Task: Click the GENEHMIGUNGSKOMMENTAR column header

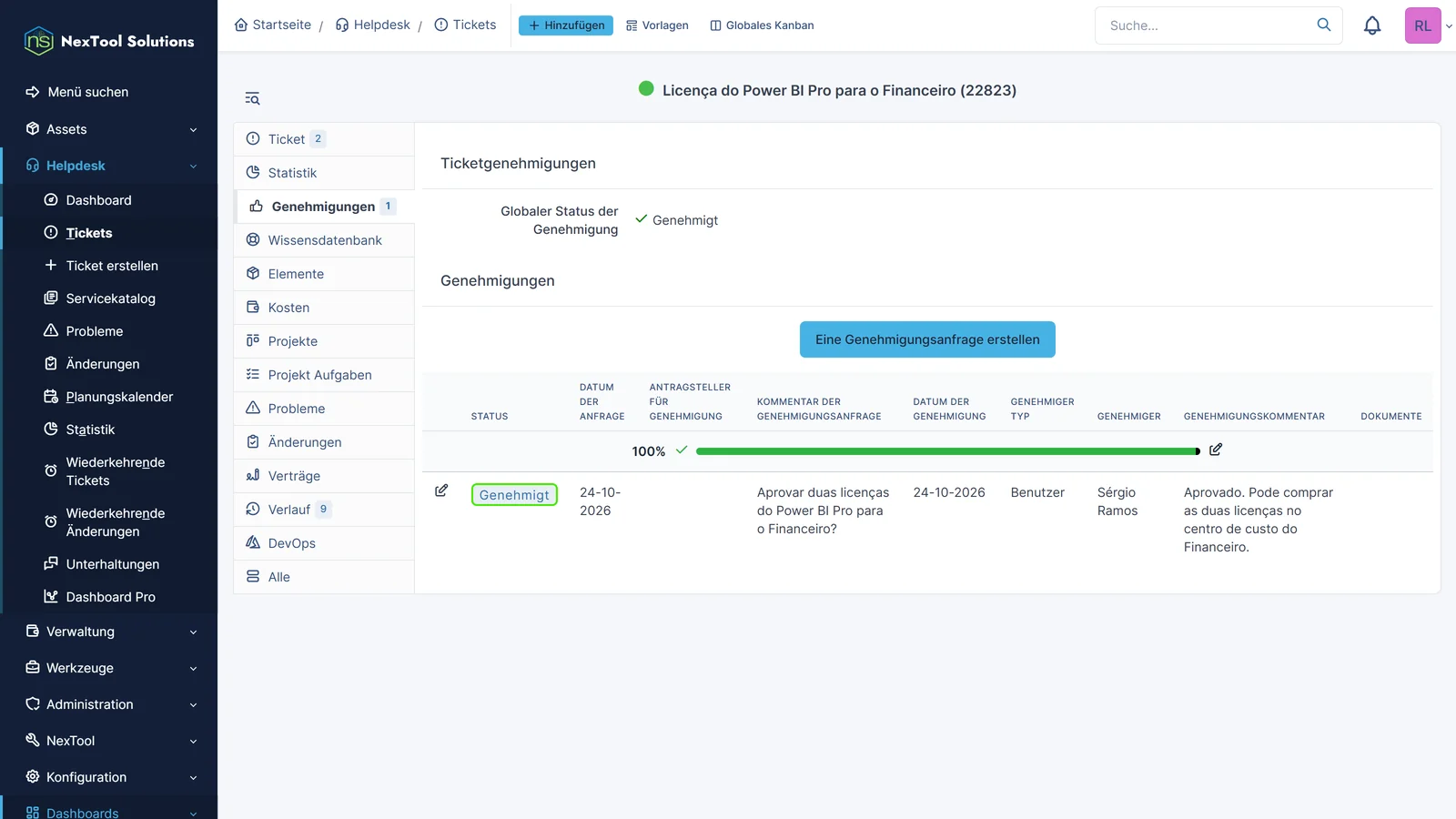Action: (x=1254, y=416)
